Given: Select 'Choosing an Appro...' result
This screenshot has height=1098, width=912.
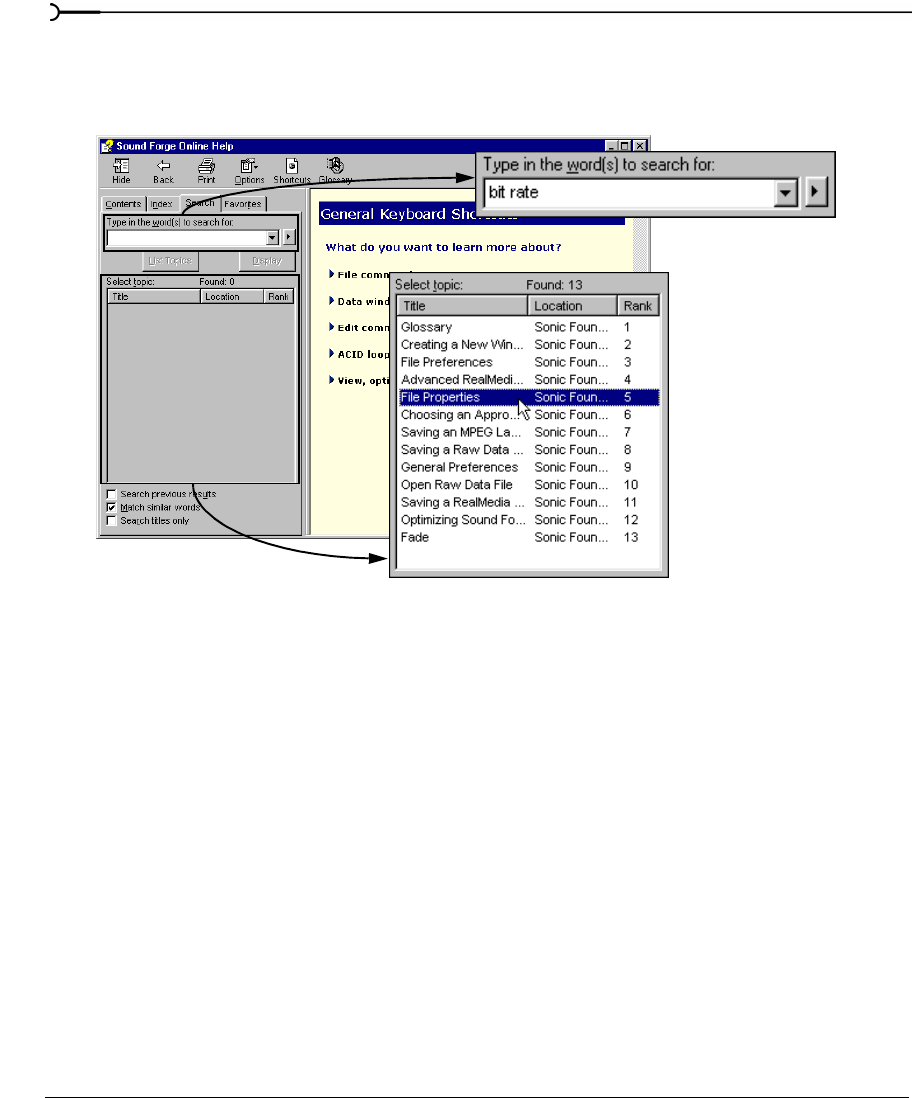Looking at the screenshot, I should (x=529, y=415).
